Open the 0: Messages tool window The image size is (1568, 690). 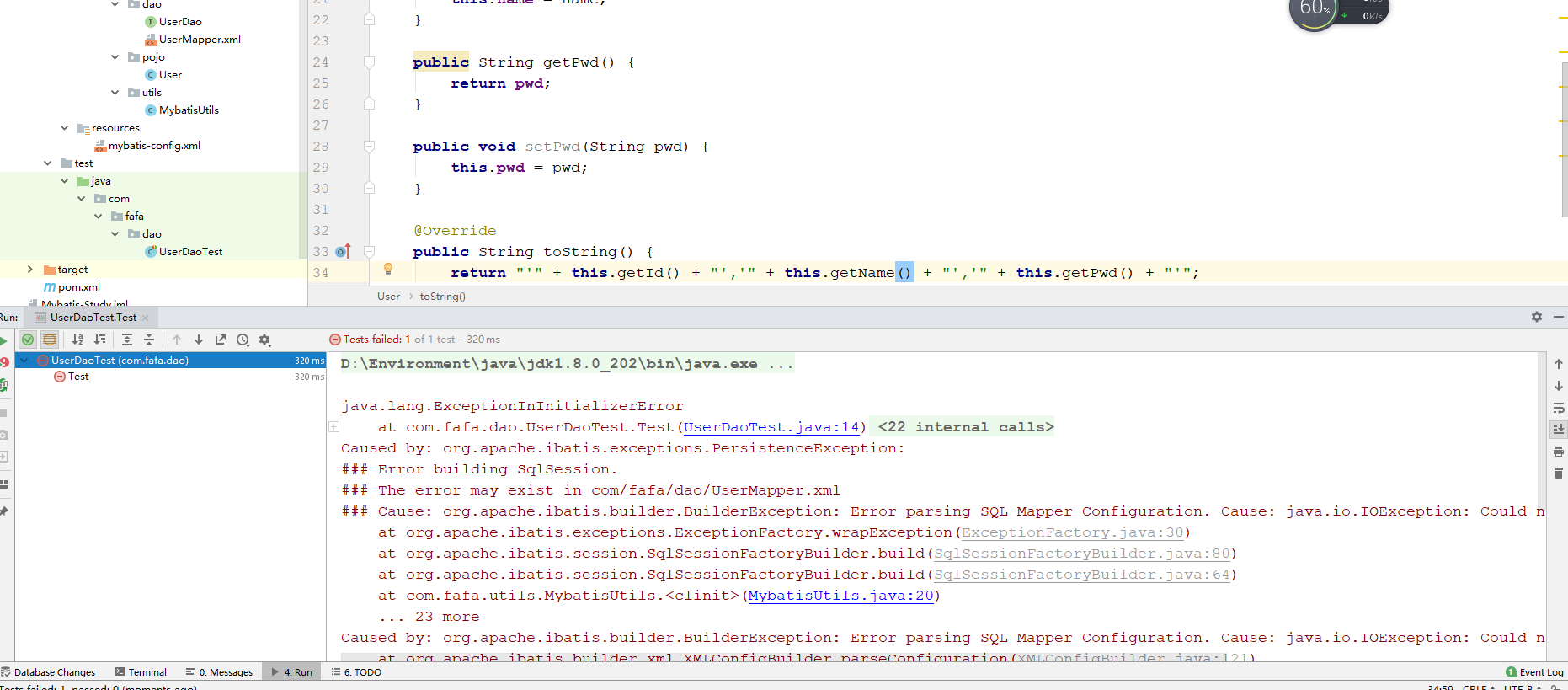219,672
